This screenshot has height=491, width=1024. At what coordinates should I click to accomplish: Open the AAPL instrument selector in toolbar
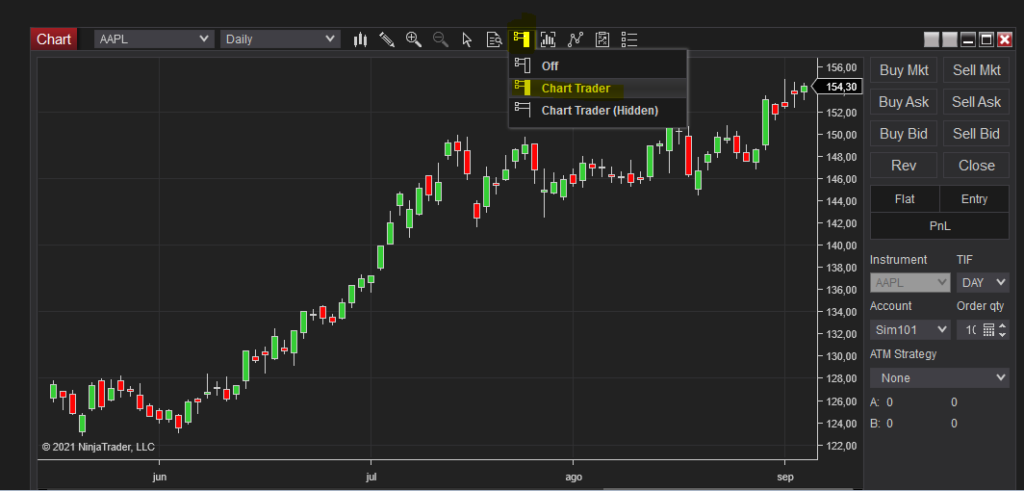tap(154, 39)
